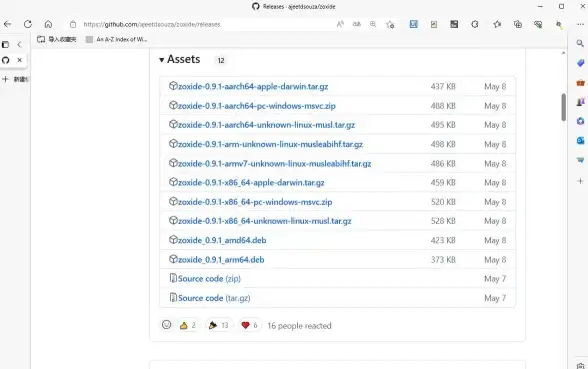Add a sidebar app with the plus icon
Image resolution: width=588 pixels, height=369 pixels.
click(580, 181)
